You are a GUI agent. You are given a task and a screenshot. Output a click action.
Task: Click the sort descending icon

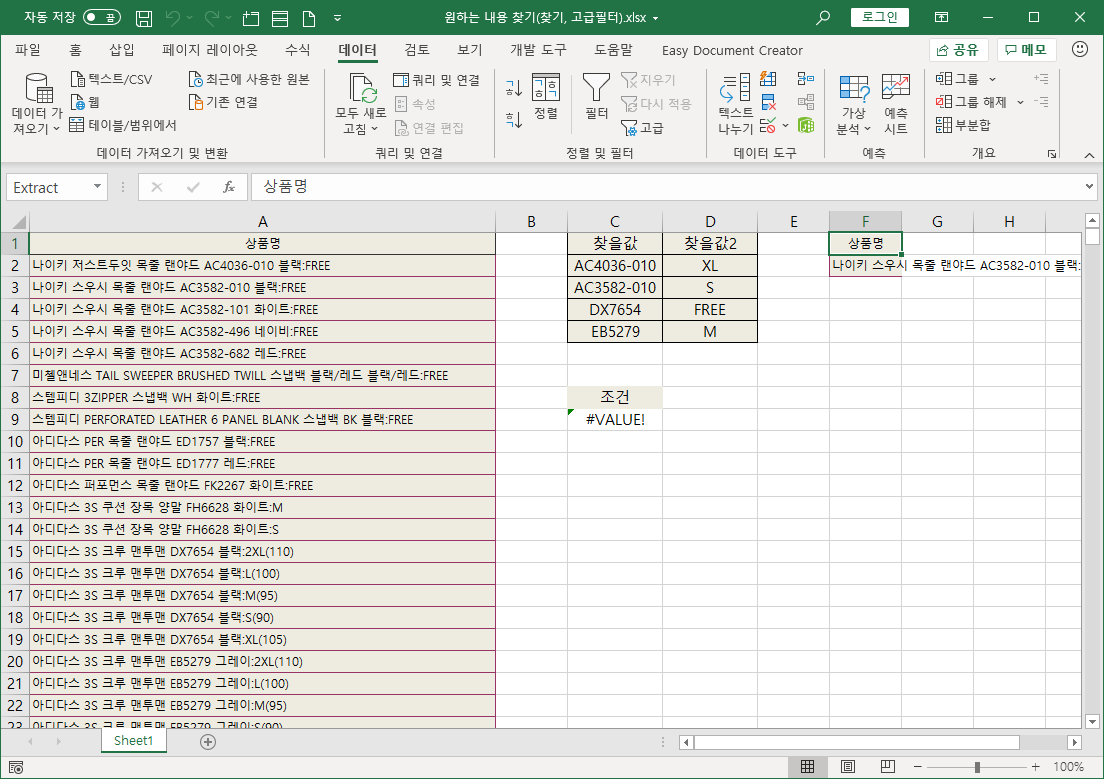click(514, 120)
